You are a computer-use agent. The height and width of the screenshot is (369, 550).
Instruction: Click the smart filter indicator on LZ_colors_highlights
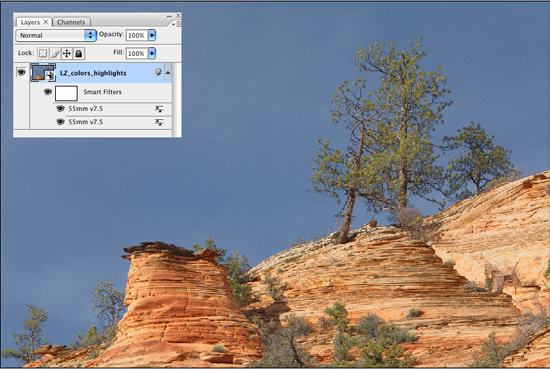pos(158,72)
